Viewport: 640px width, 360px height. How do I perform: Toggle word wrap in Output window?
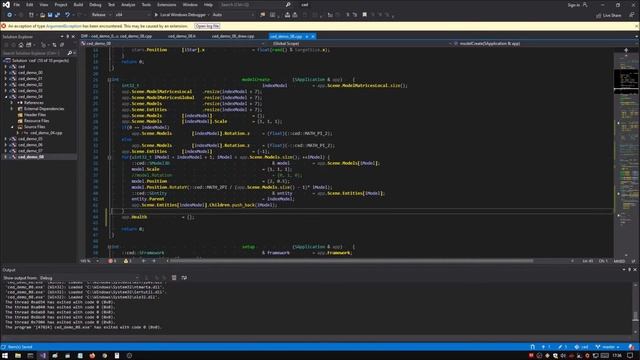pyautogui.click(x=184, y=278)
